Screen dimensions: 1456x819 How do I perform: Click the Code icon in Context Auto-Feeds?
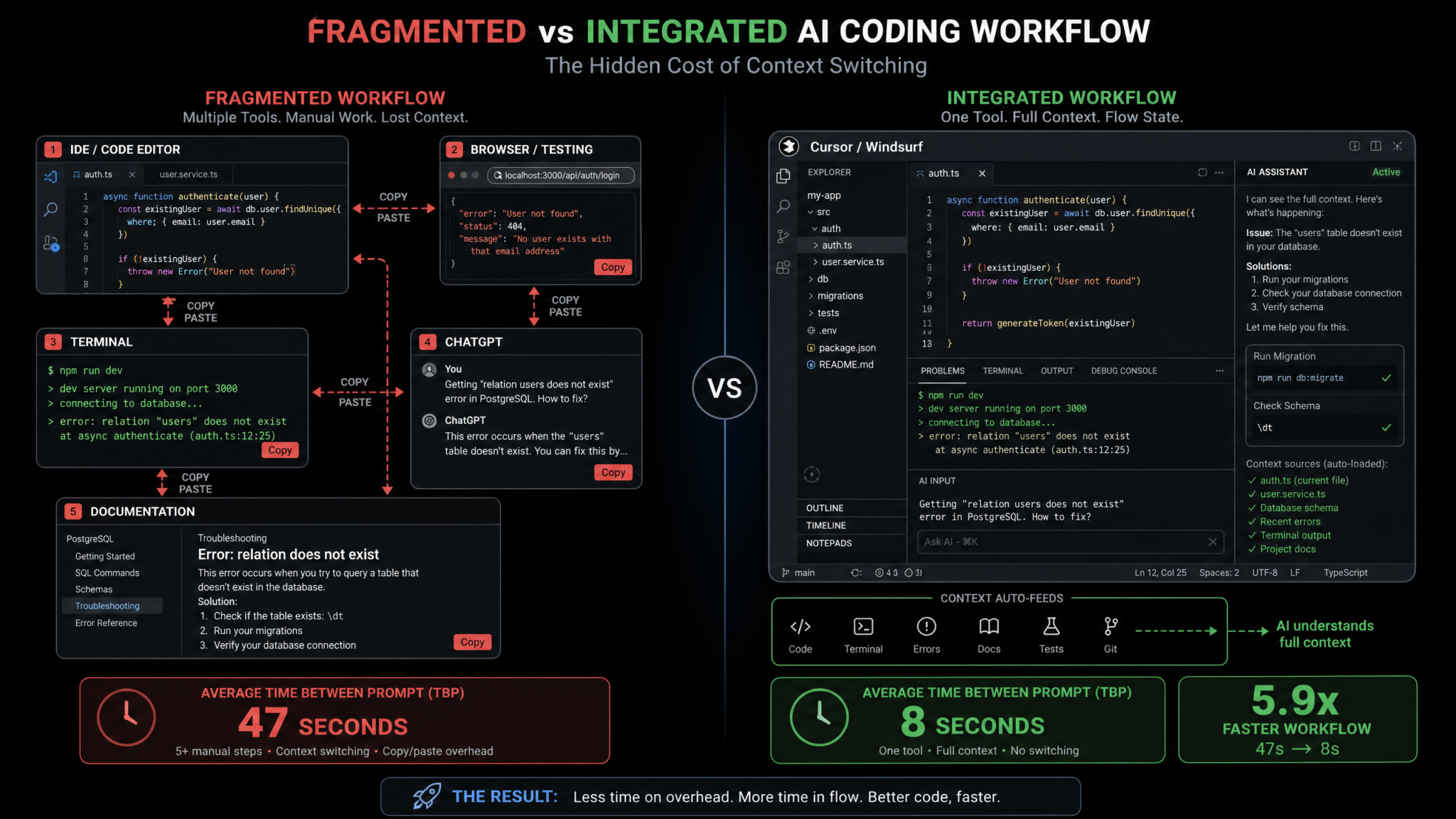pos(800,626)
